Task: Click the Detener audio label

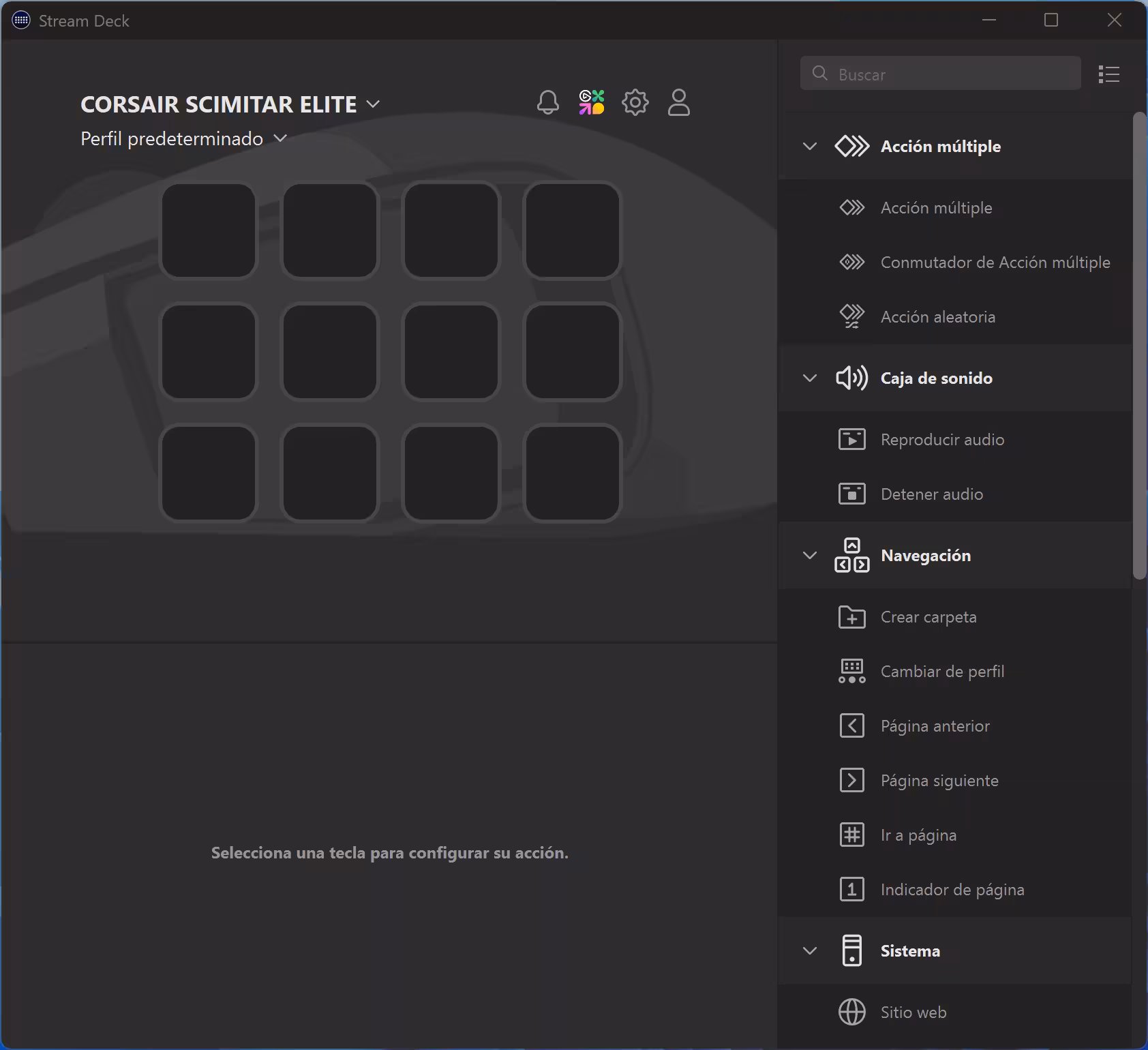Action: [932, 494]
